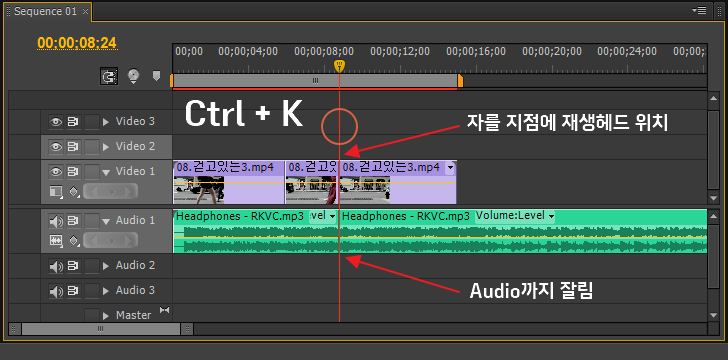The width and height of the screenshot is (728, 360).
Task: Click the work area bar end handle
Action: tap(461, 81)
